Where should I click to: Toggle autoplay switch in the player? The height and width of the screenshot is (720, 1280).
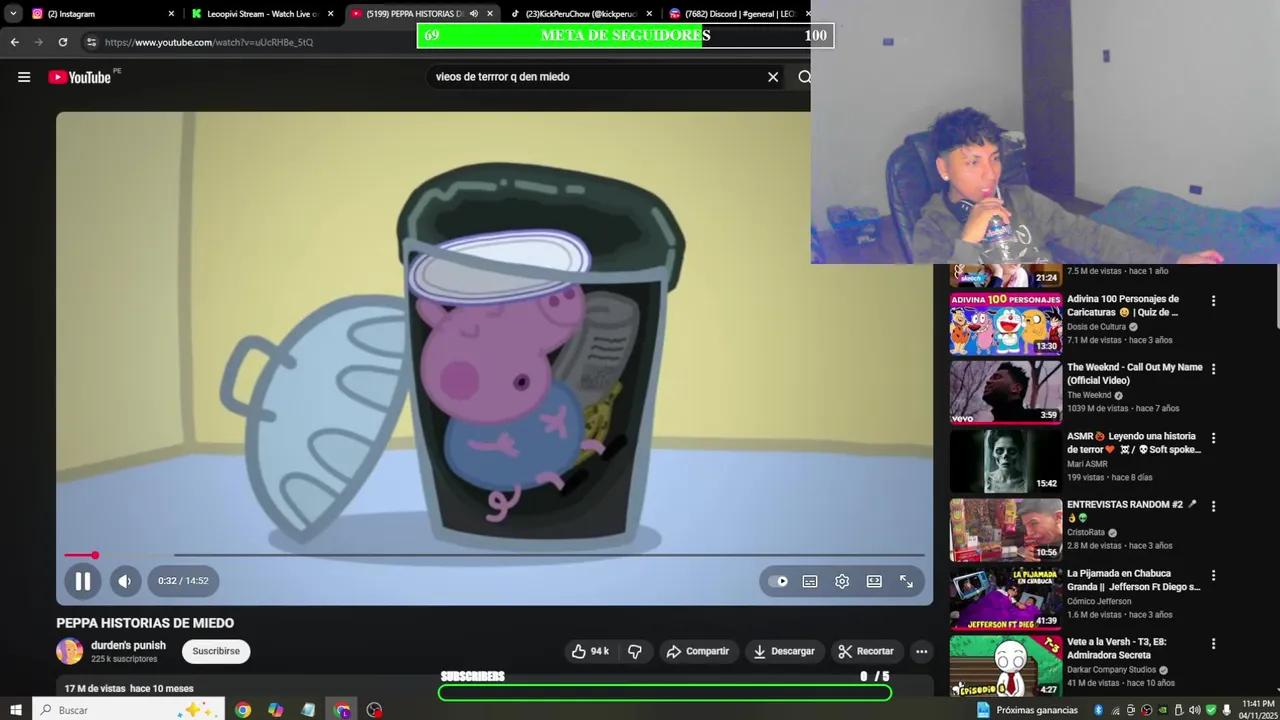tap(778, 581)
